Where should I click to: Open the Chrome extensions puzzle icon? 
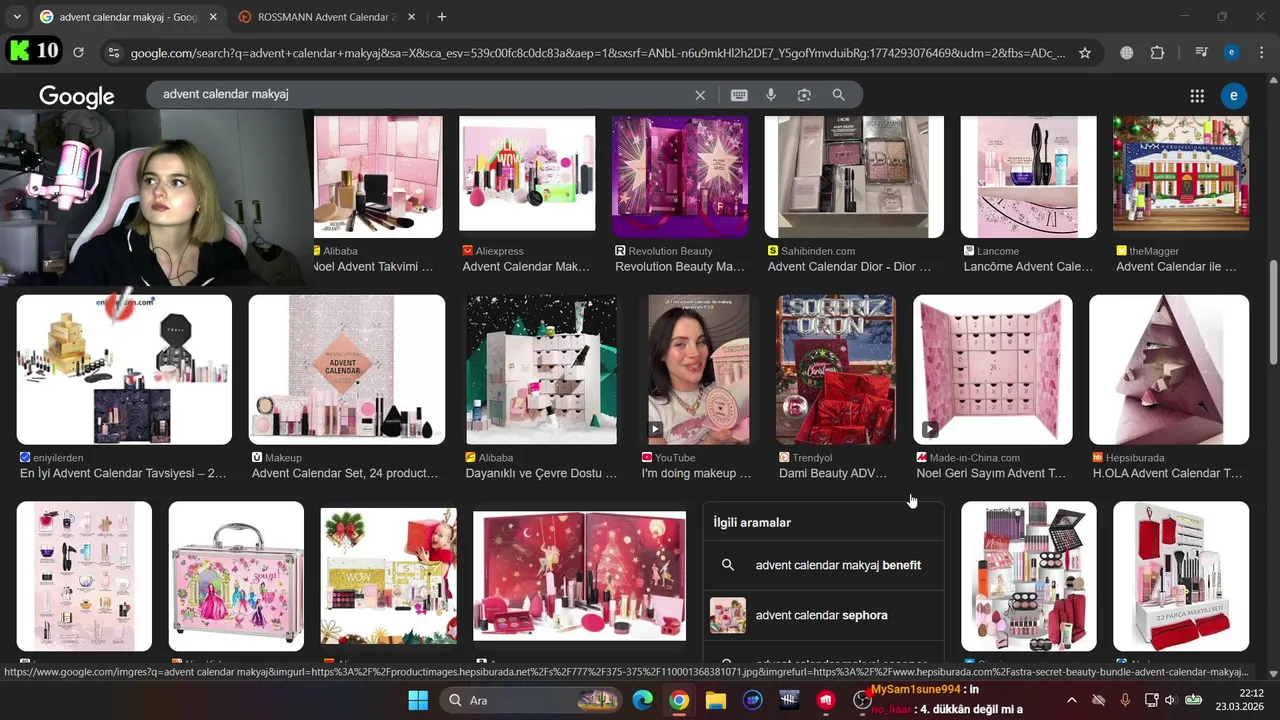pyautogui.click(x=1158, y=53)
